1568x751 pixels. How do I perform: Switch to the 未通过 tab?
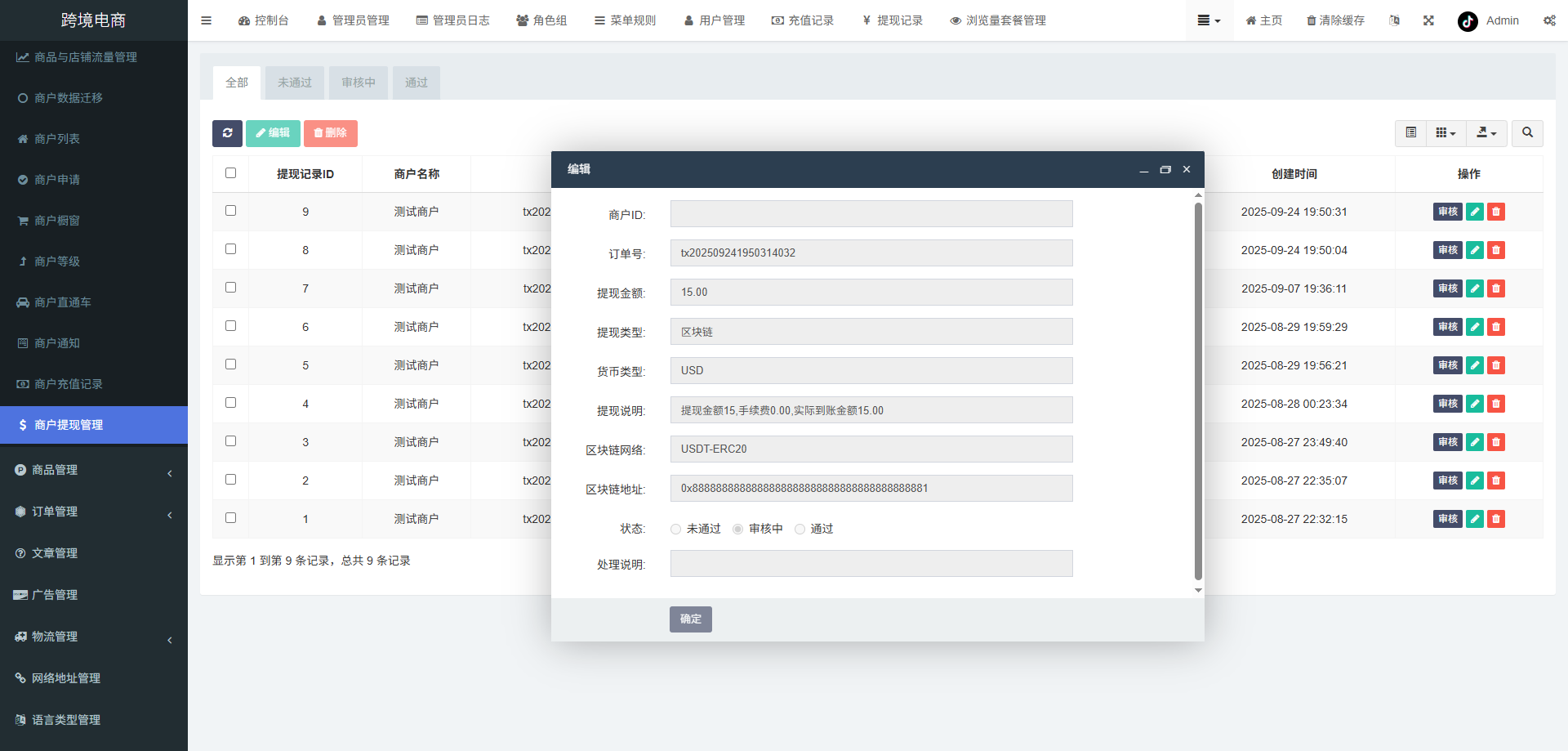pos(294,82)
